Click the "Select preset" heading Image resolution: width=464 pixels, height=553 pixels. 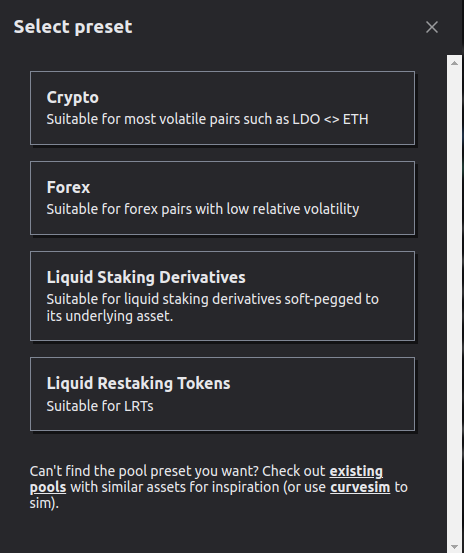[x=73, y=27]
